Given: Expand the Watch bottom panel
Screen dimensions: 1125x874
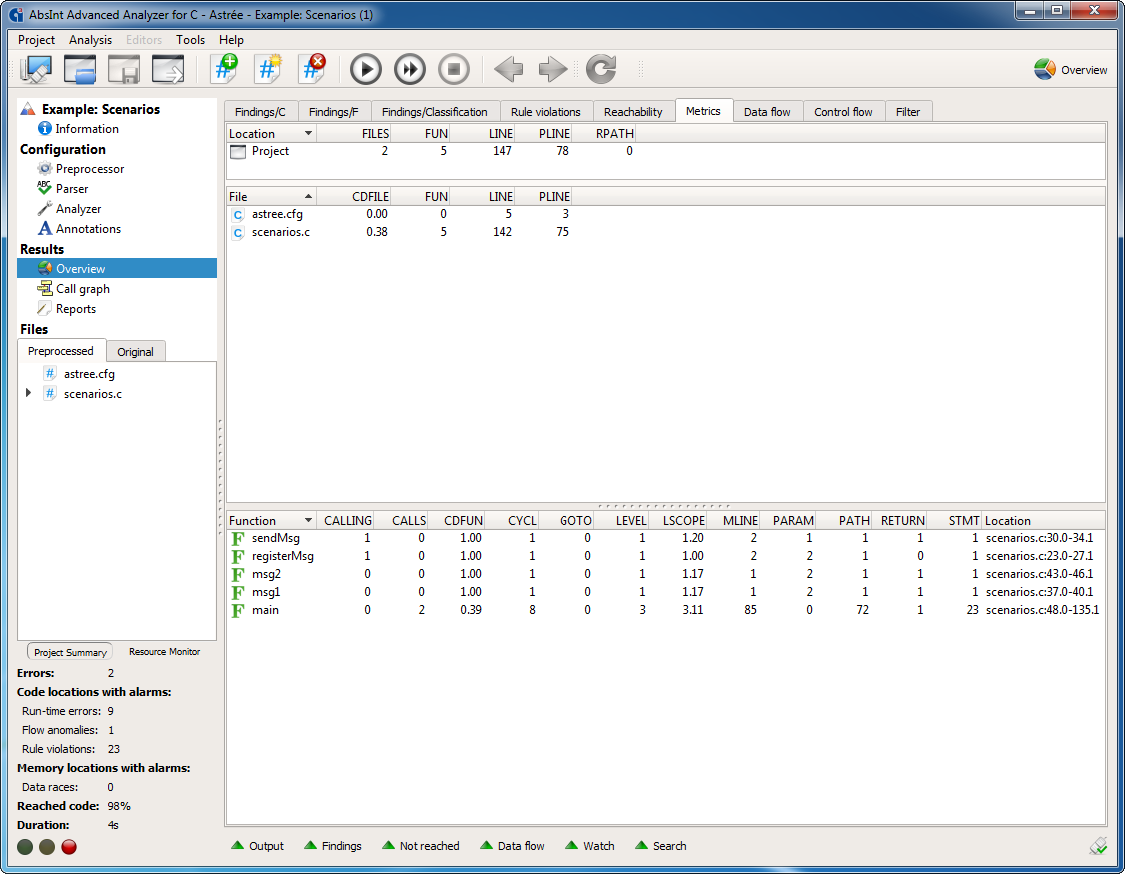Looking at the screenshot, I should (x=590, y=846).
